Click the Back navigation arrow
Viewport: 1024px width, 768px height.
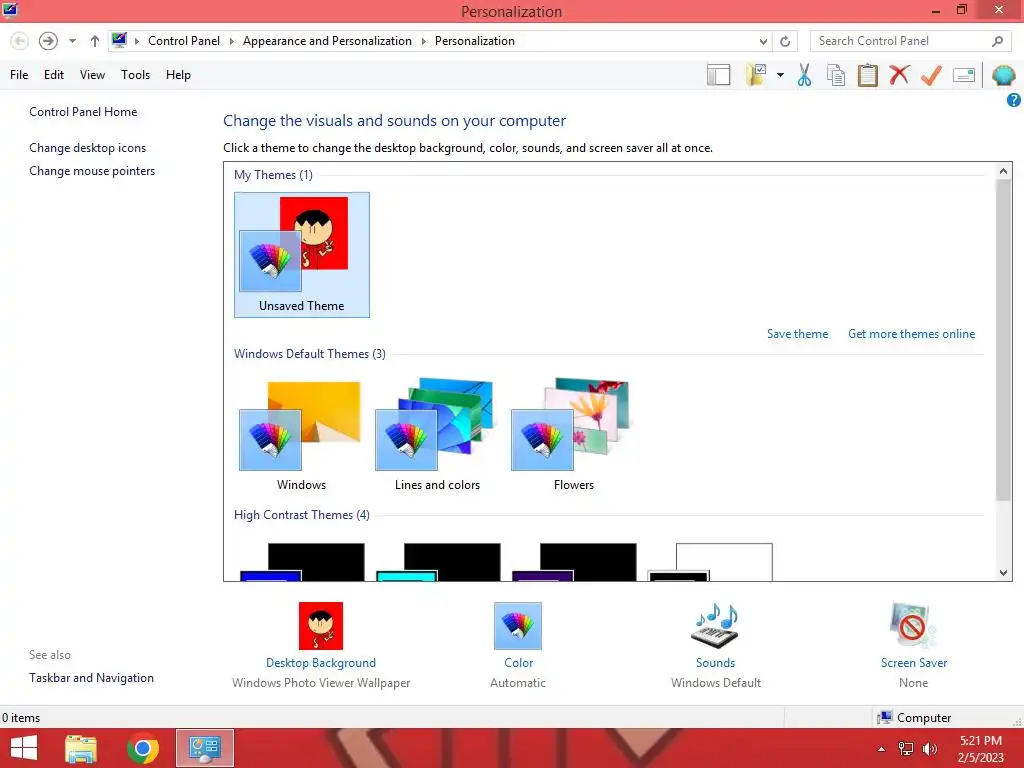(20, 41)
